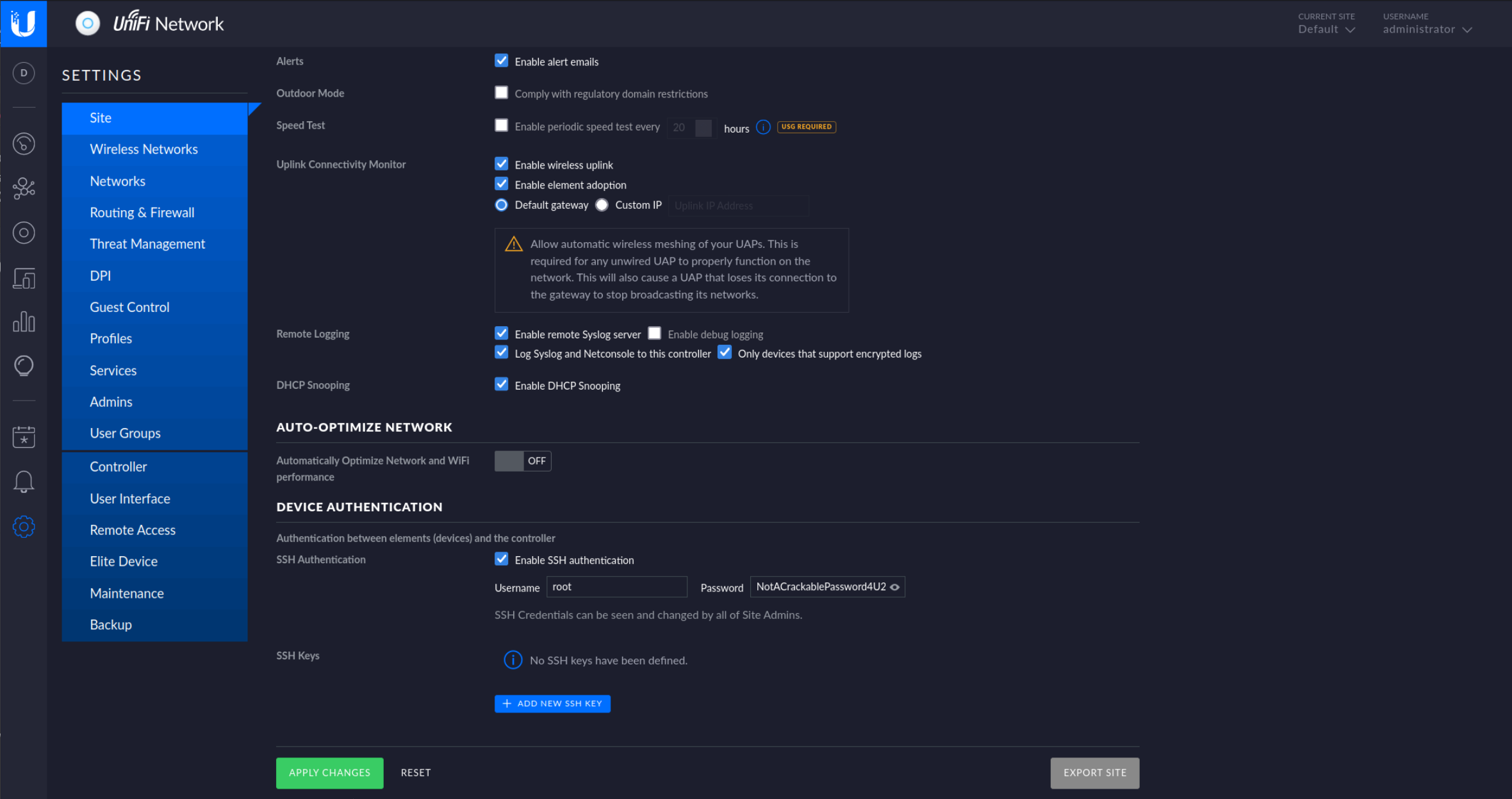Screen dimensions: 1512x799
Task: Click the USG REQUIRED badge
Action: coord(806,127)
